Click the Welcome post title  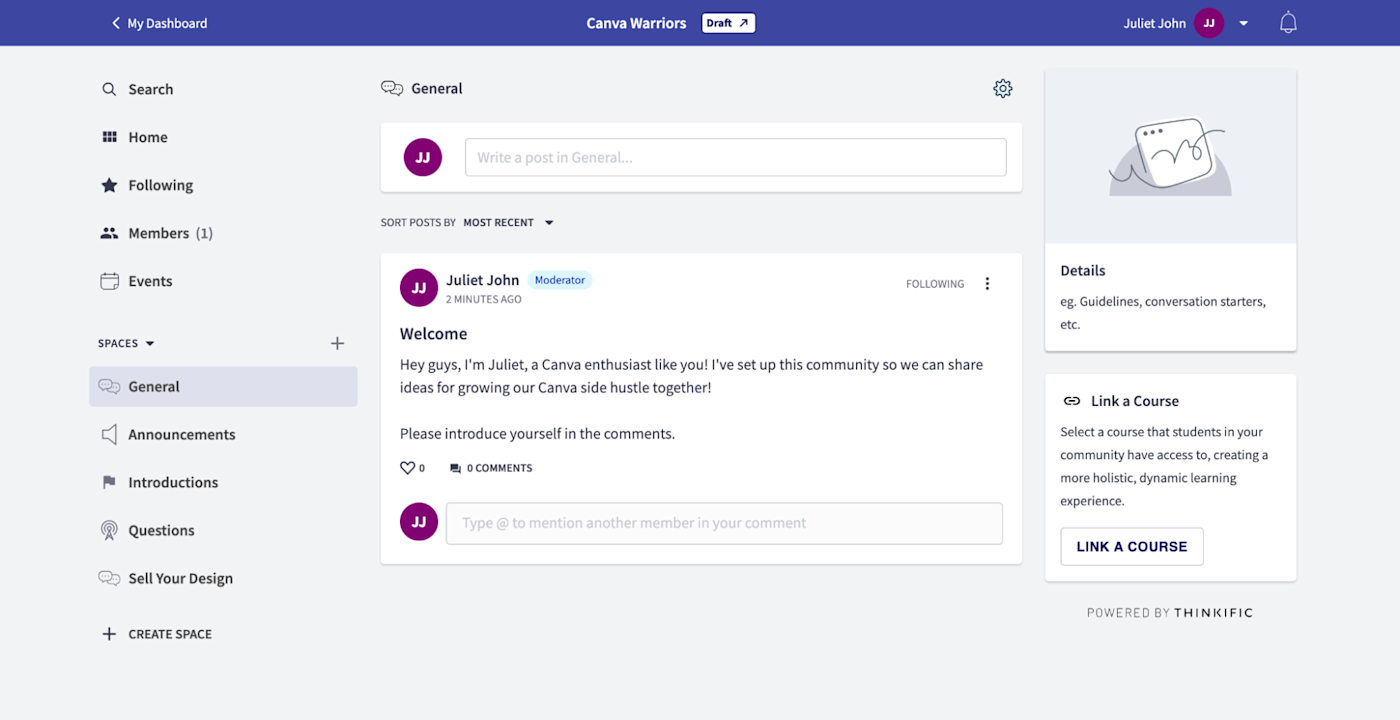point(433,333)
